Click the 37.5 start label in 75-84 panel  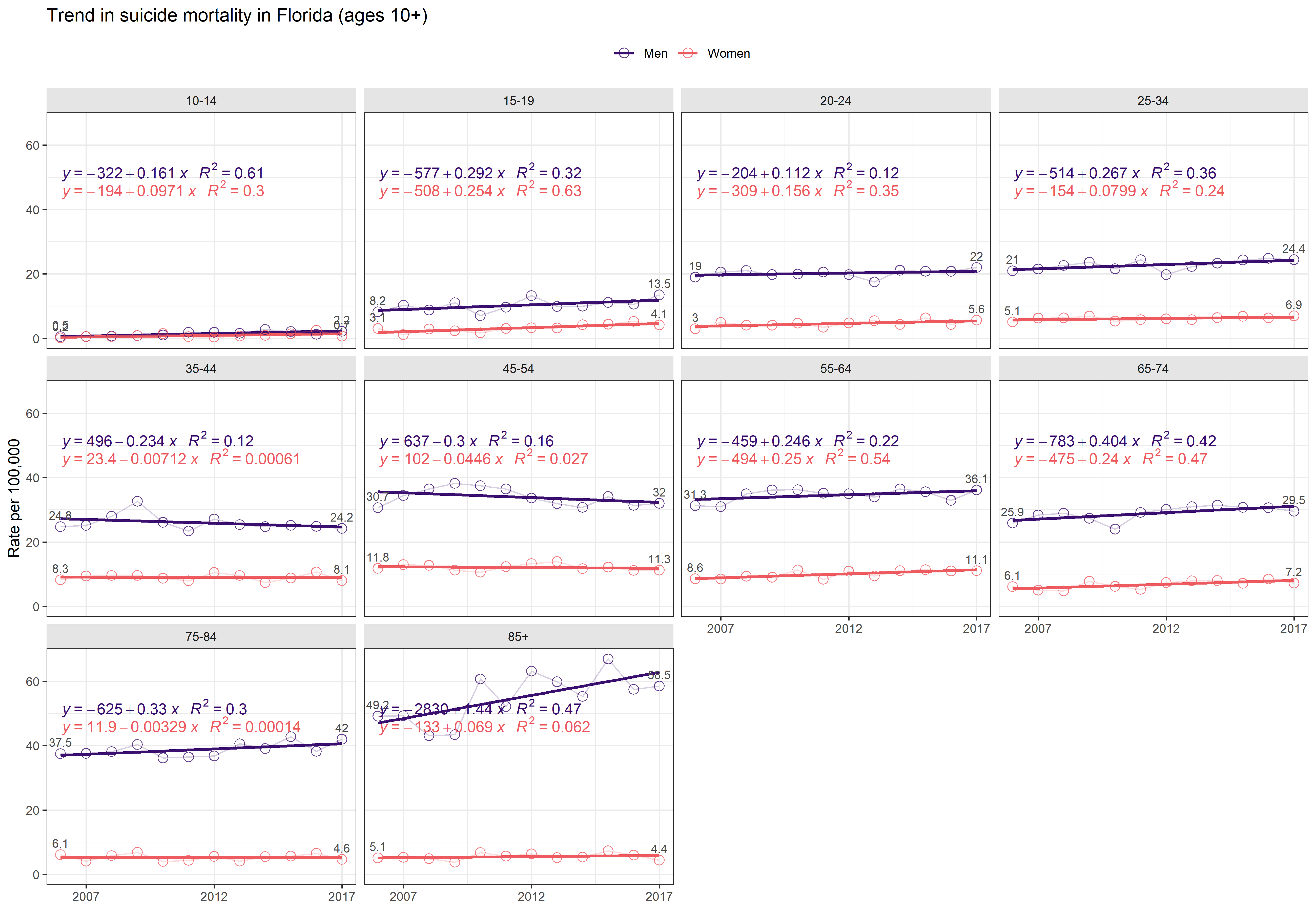pyautogui.click(x=60, y=743)
